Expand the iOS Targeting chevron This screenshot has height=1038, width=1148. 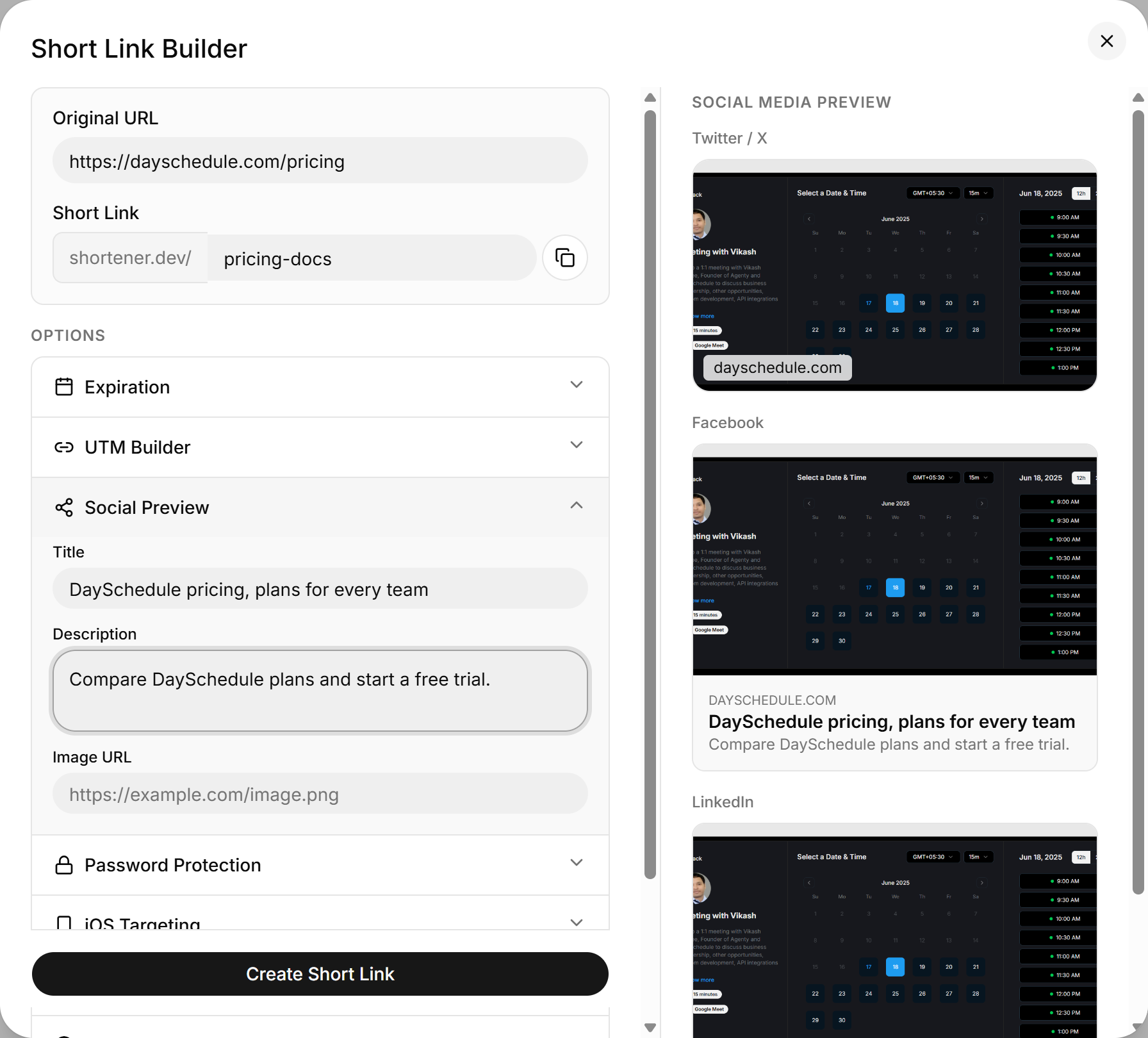coord(577,923)
